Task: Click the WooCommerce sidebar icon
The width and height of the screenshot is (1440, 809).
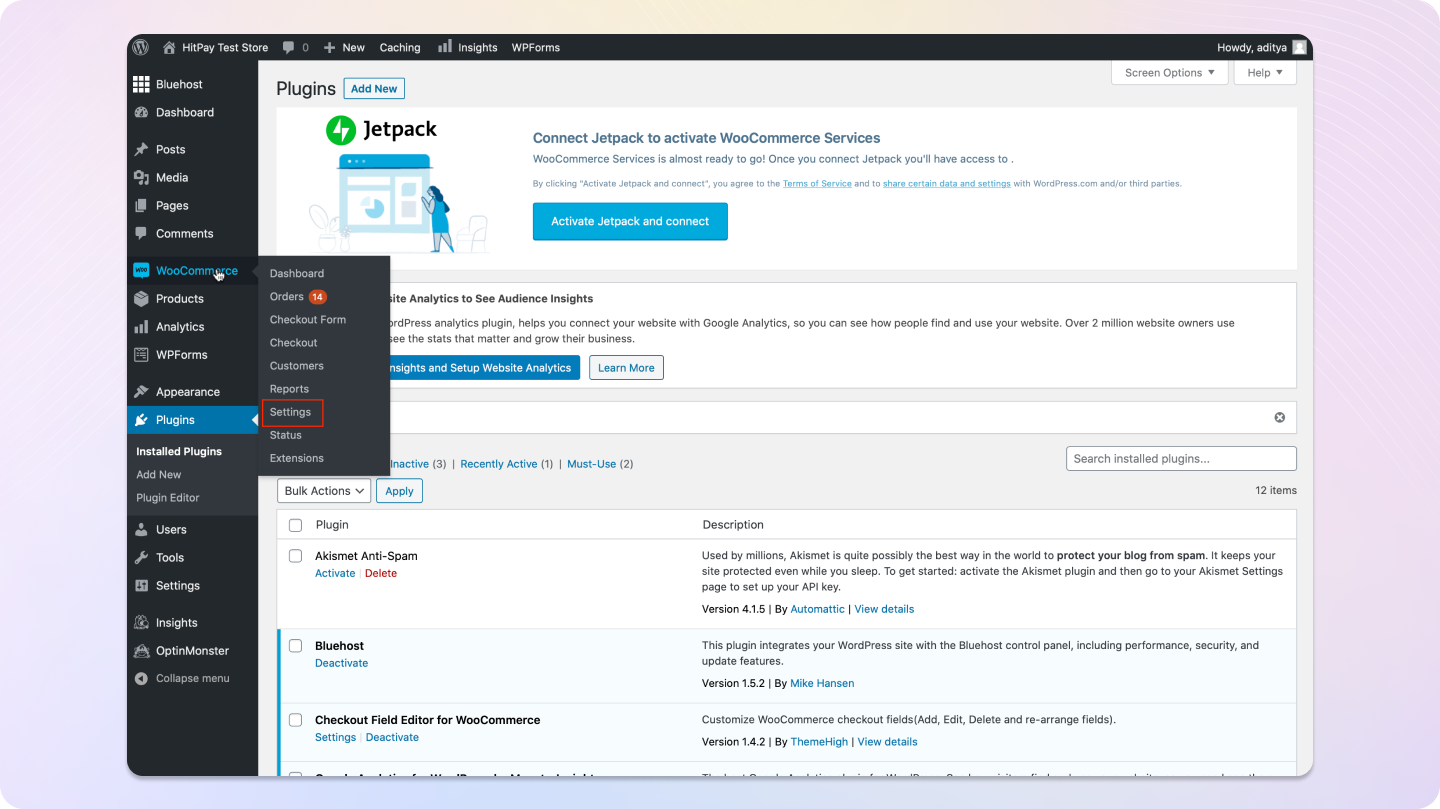Action: (x=141, y=270)
